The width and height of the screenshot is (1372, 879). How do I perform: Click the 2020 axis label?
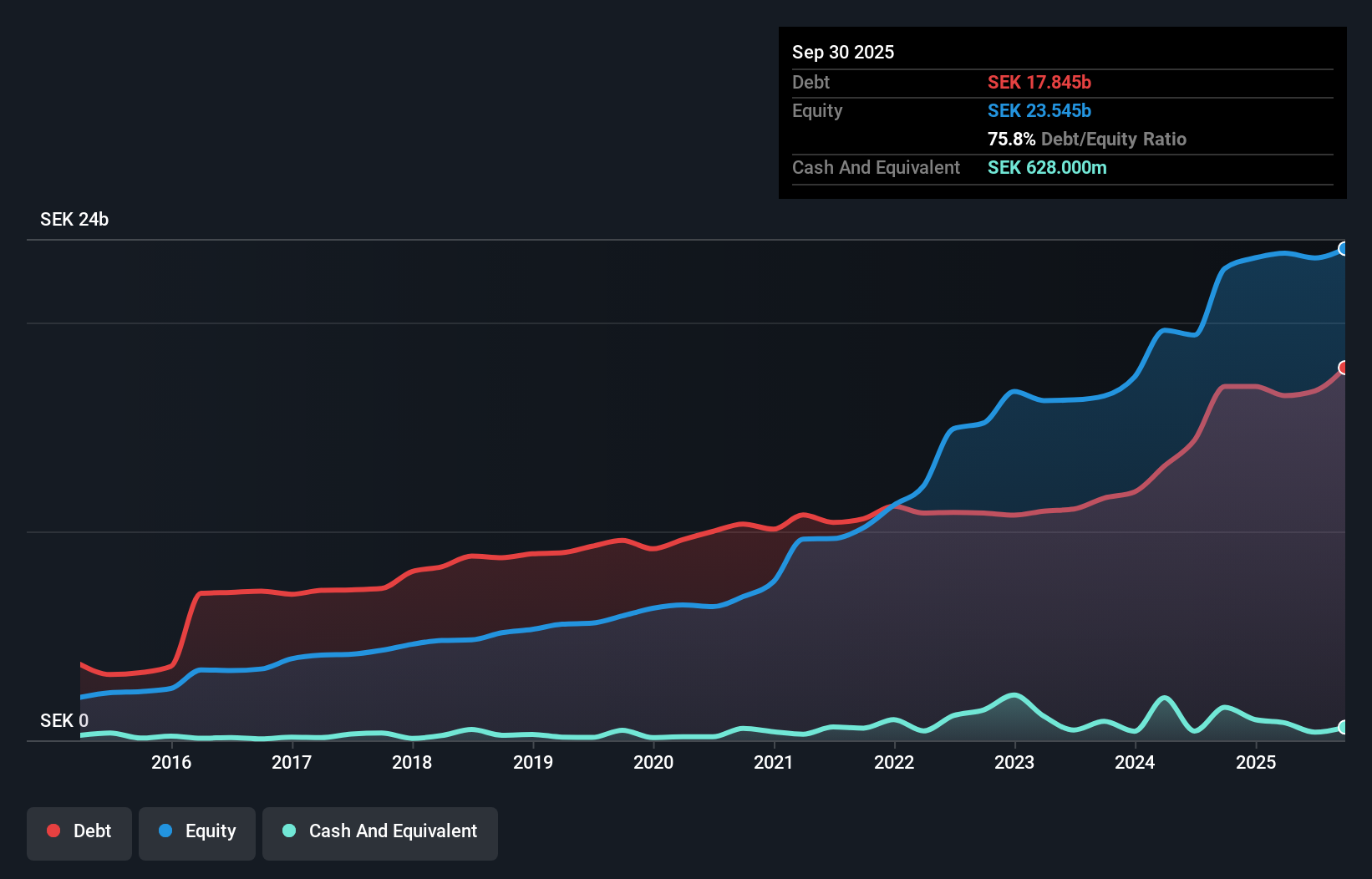tap(653, 762)
